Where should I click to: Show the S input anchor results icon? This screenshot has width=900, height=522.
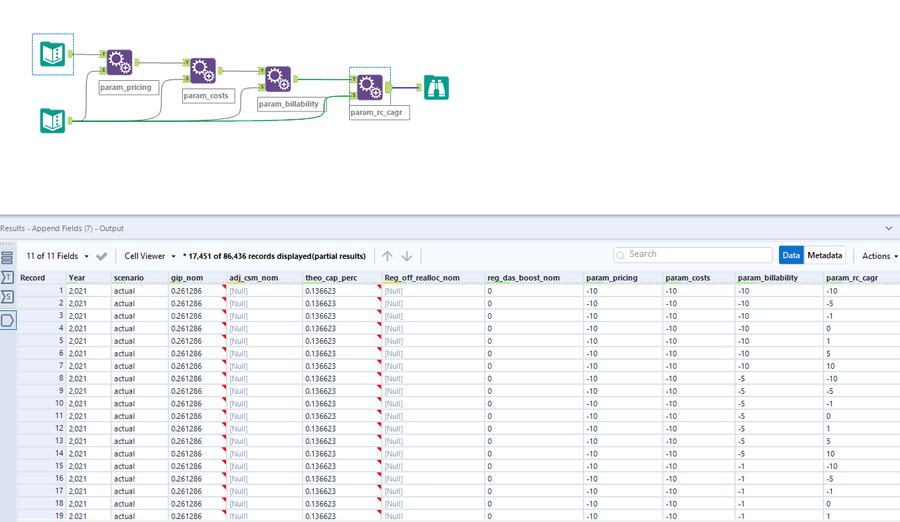pyautogui.click(x=7, y=297)
